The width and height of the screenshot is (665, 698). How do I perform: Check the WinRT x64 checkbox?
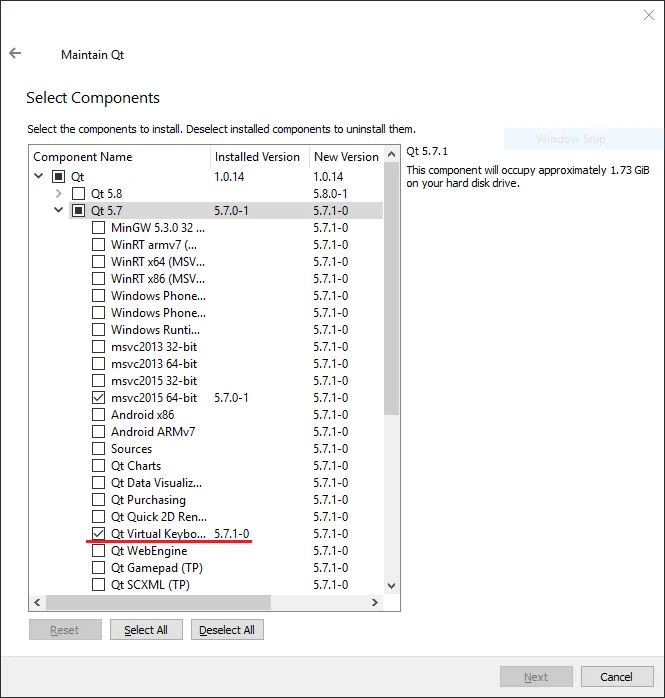tap(98, 261)
